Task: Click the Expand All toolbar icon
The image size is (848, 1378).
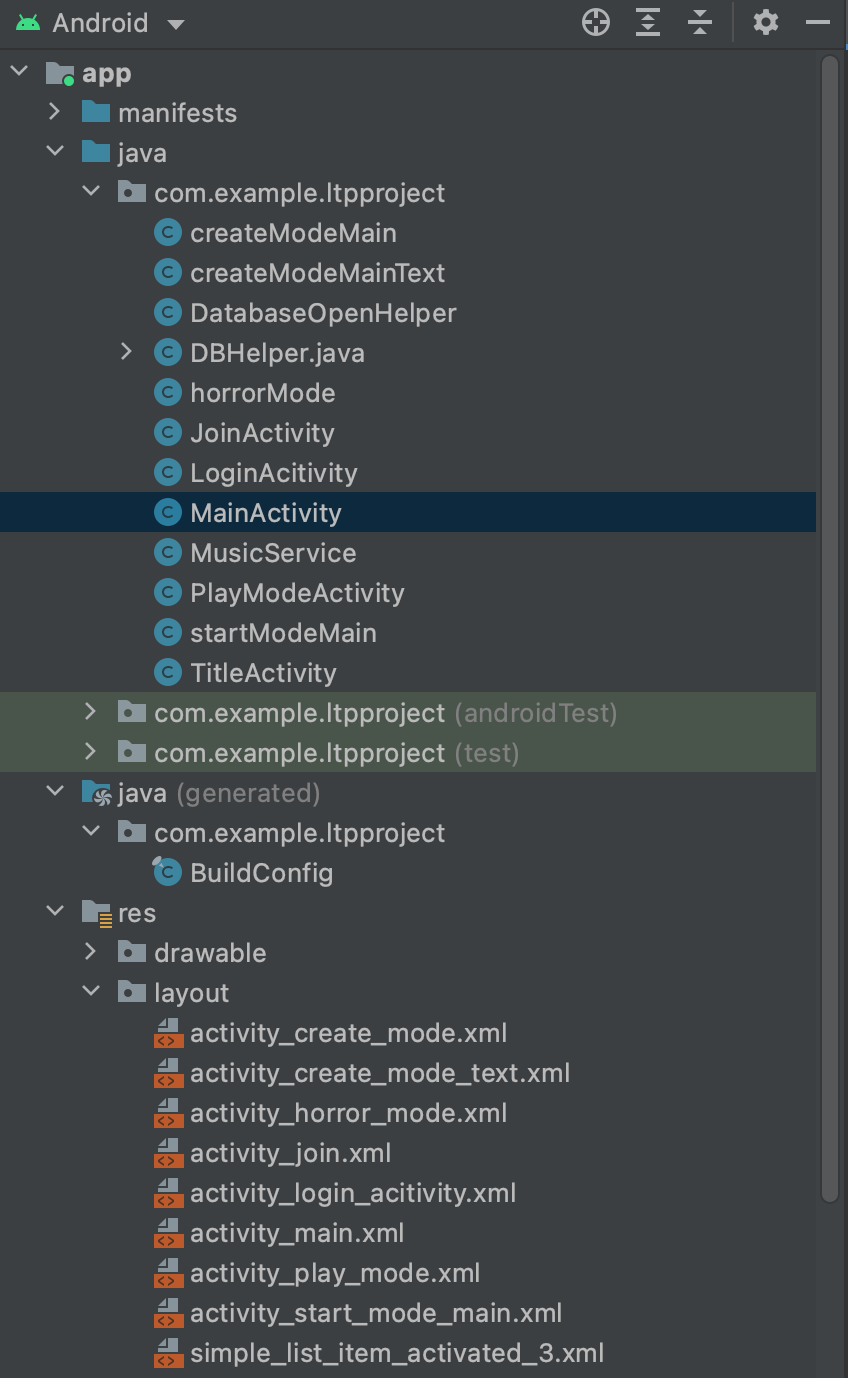Action: [648, 22]
